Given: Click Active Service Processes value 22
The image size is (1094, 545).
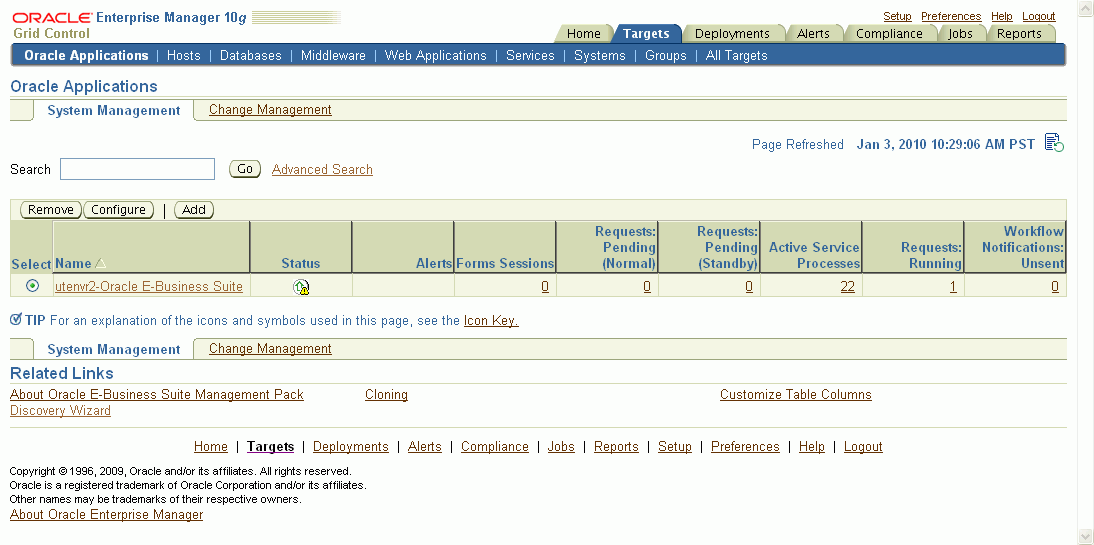Looking at the screenshot, I should [x=848, y=286].
